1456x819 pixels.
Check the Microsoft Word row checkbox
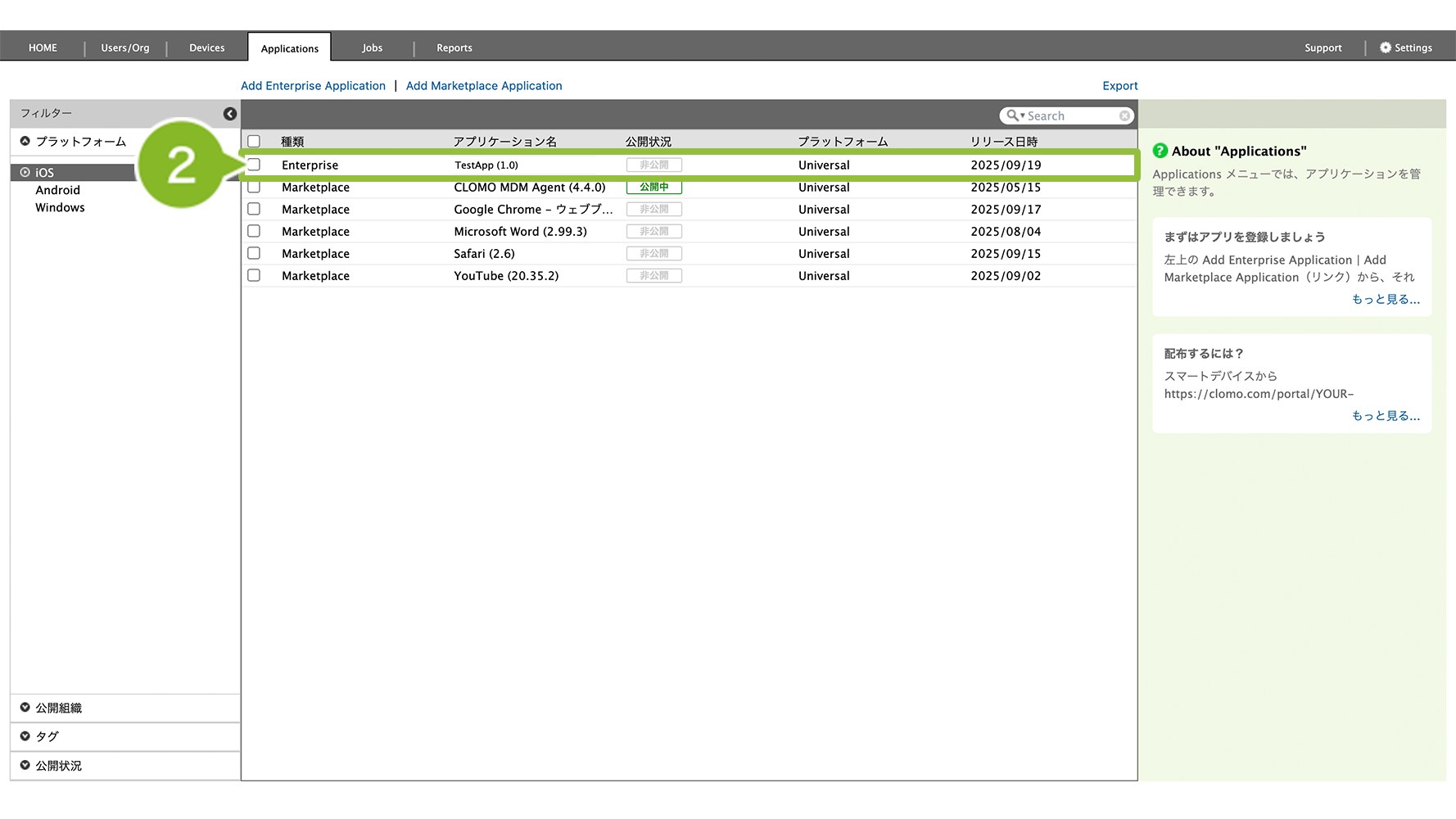point(254,232)
